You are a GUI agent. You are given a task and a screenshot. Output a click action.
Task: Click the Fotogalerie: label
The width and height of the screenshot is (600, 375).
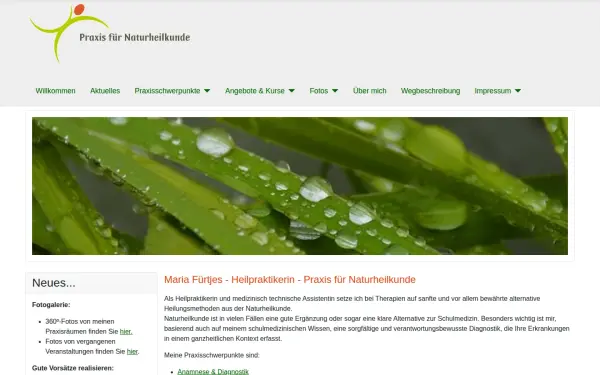pos(51,305)
